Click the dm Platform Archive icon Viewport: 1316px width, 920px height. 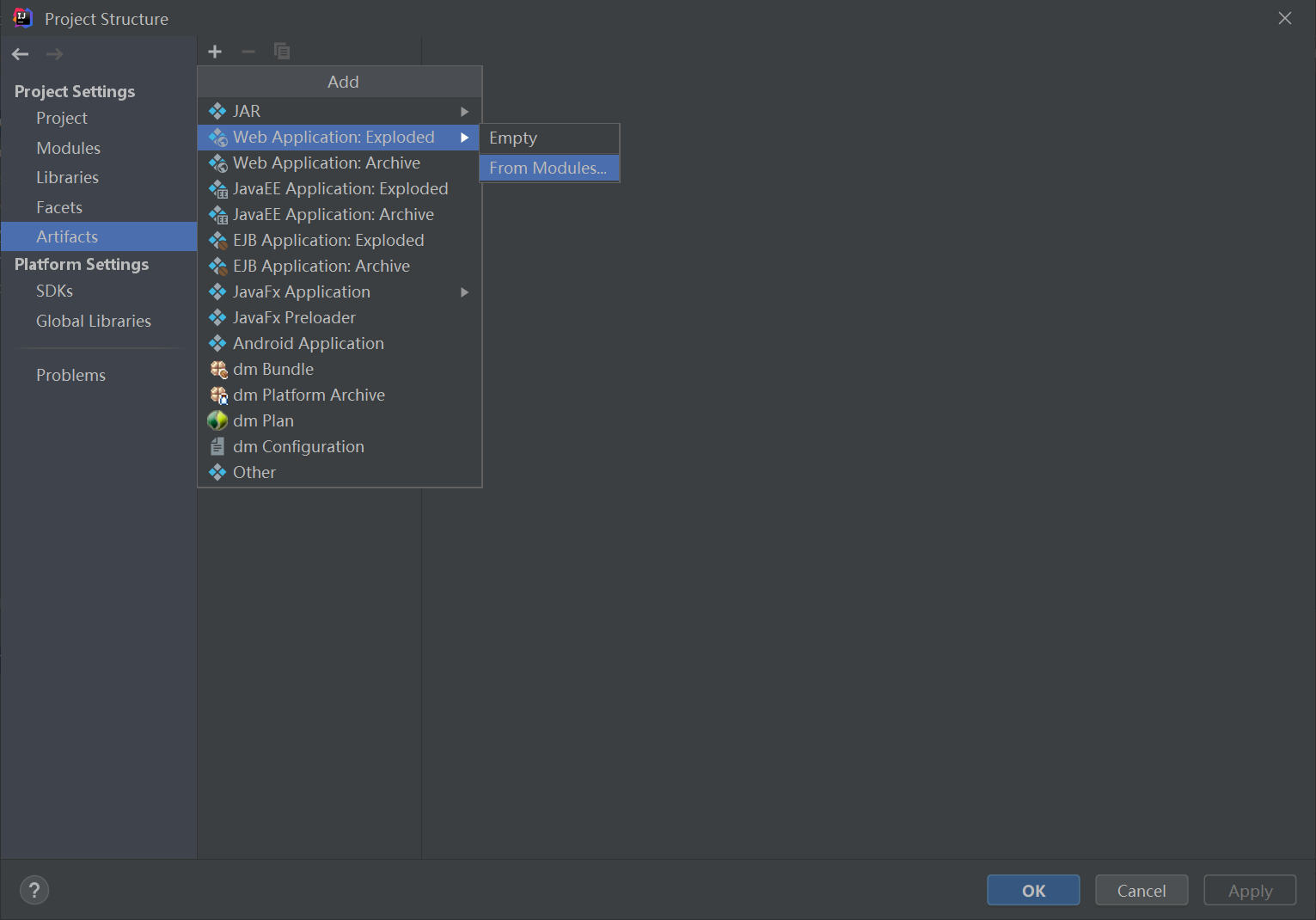coord(218,396)
